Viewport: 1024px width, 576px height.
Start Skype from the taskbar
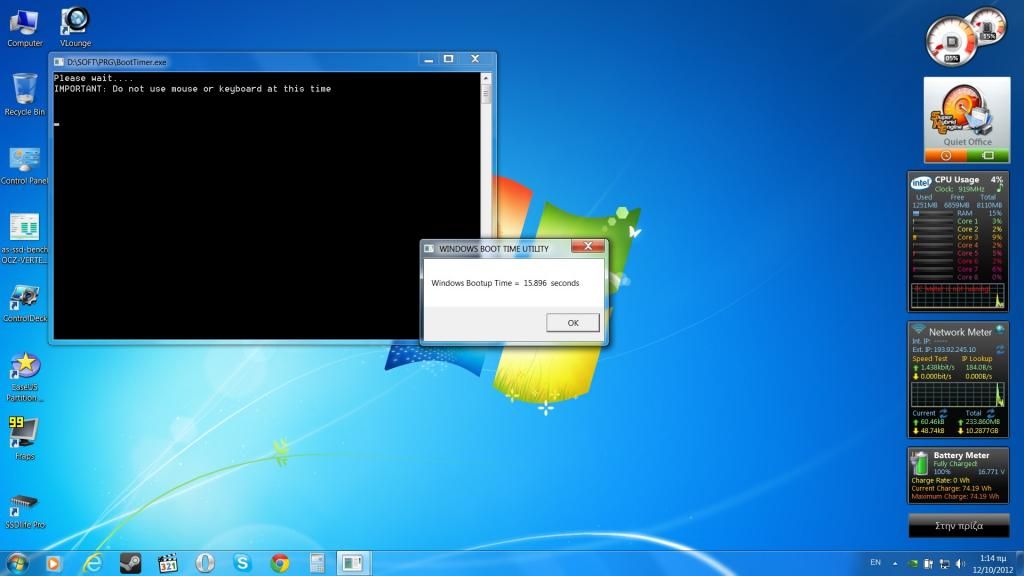point(242,563)
